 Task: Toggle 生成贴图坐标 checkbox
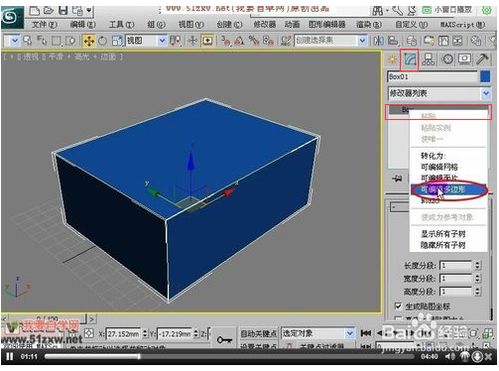pos(398,306)
